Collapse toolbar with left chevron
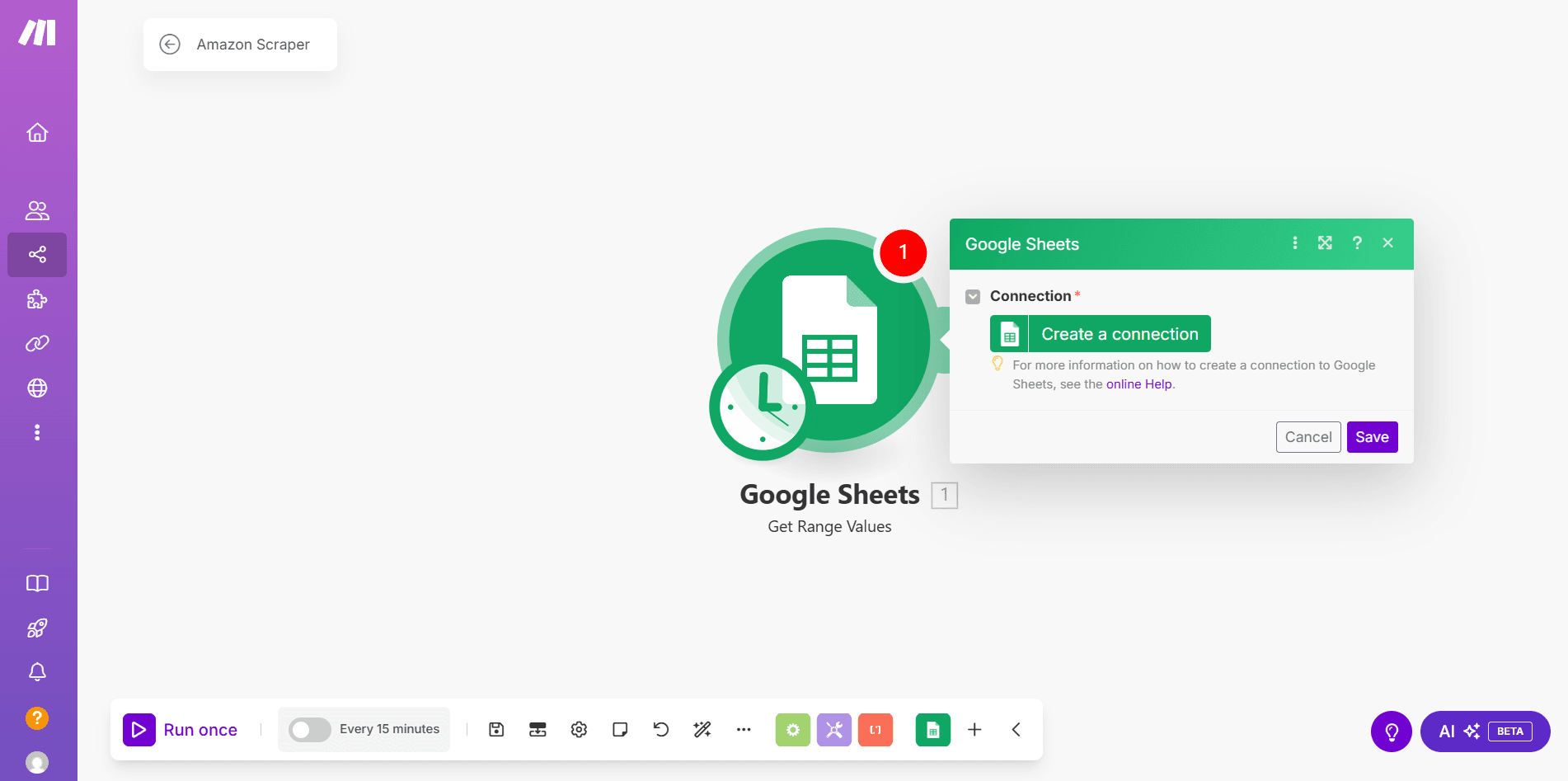 (x=1016, y=729)
